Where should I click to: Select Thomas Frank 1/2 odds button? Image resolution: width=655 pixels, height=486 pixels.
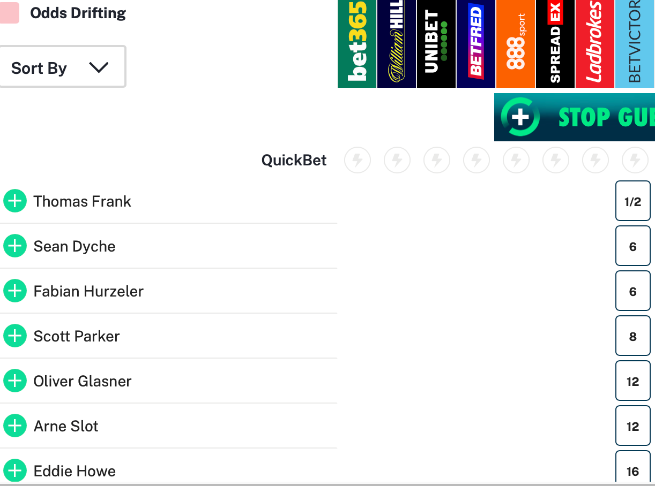(x=633, y=201)
